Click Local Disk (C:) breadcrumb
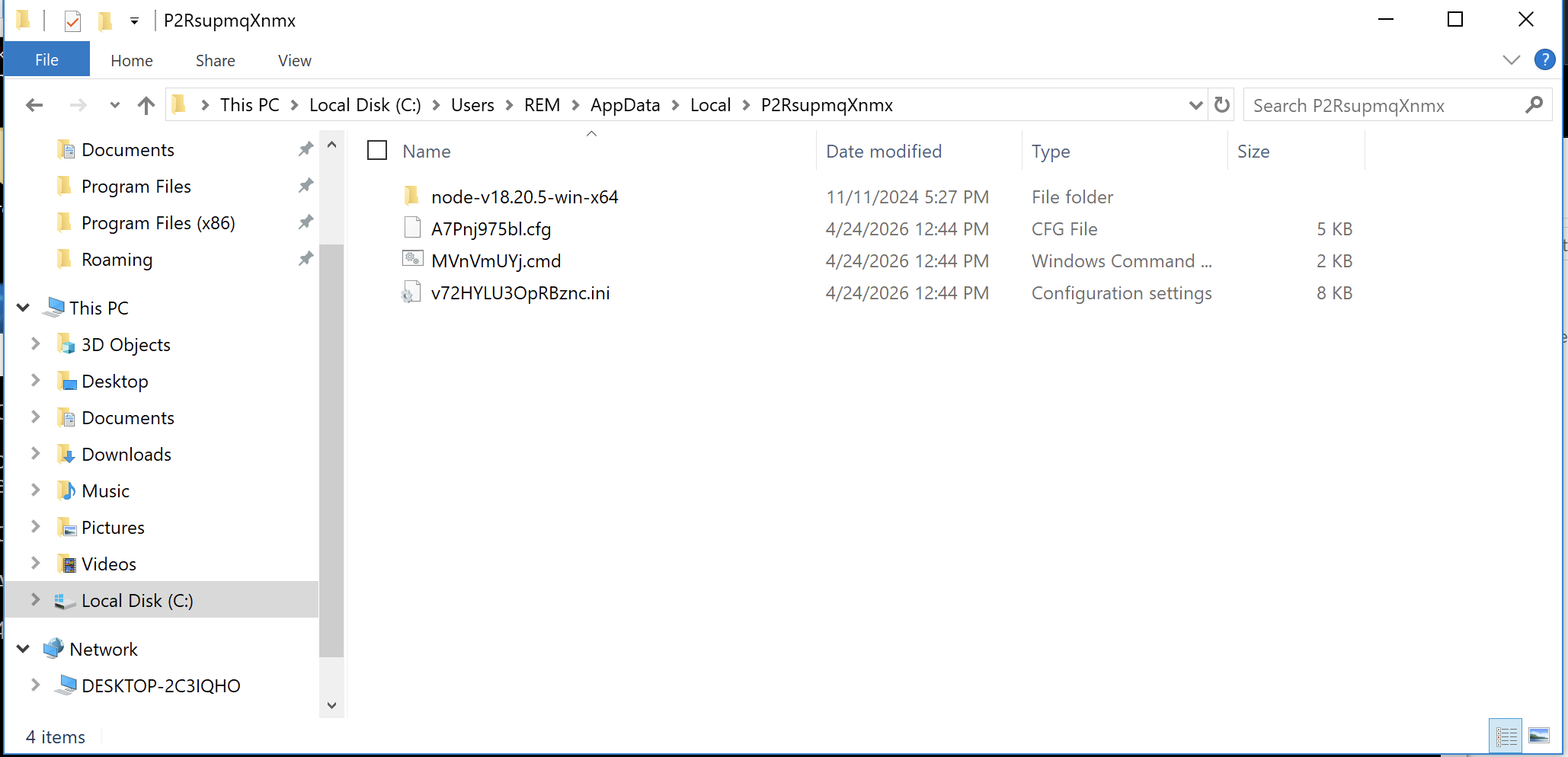Image resolution: width=1568 pixels, height=757 pixels. pos(365,105)
